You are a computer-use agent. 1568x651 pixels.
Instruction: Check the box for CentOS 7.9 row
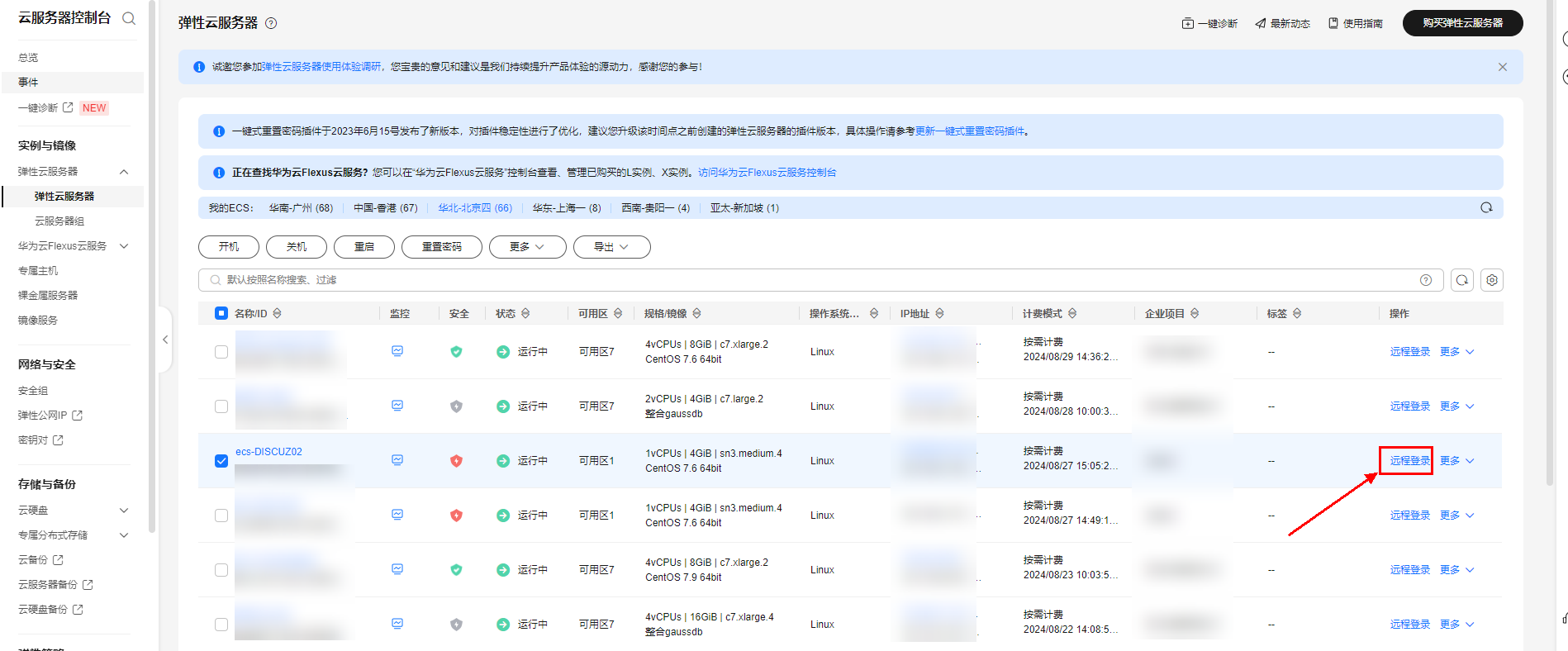221,570
